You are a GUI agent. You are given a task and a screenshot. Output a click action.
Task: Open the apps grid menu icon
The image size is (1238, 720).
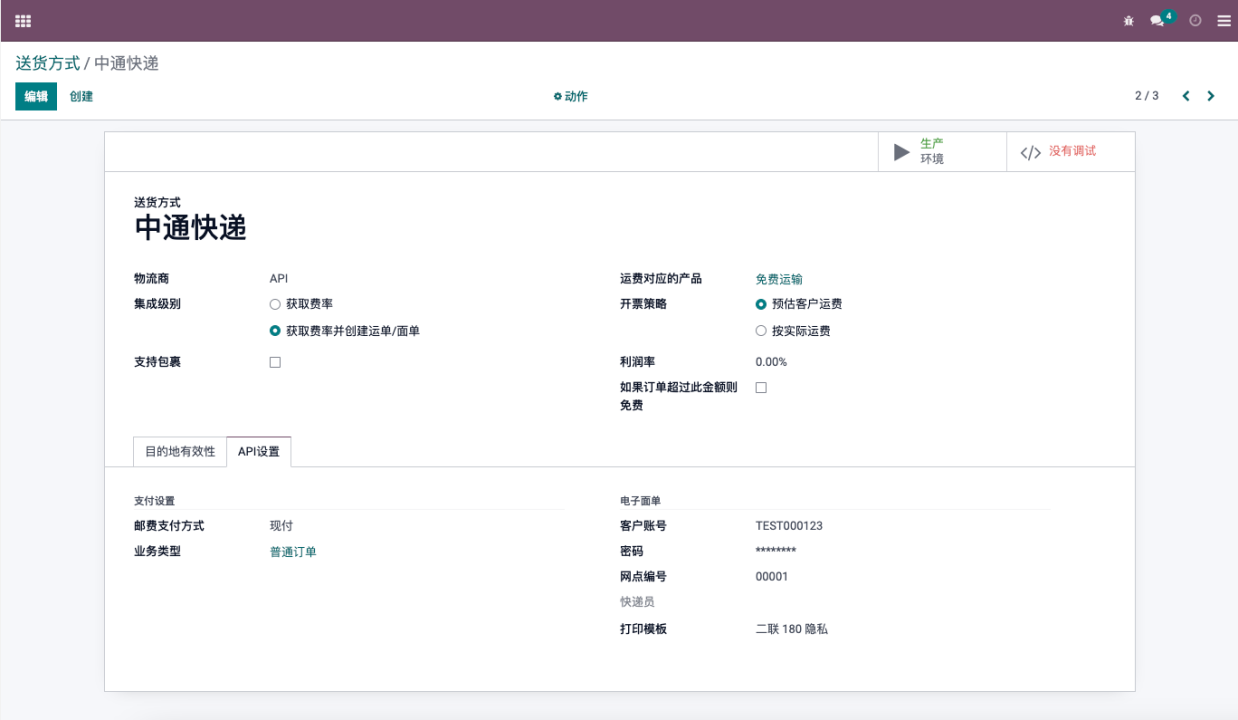click(x=23, y=20)
